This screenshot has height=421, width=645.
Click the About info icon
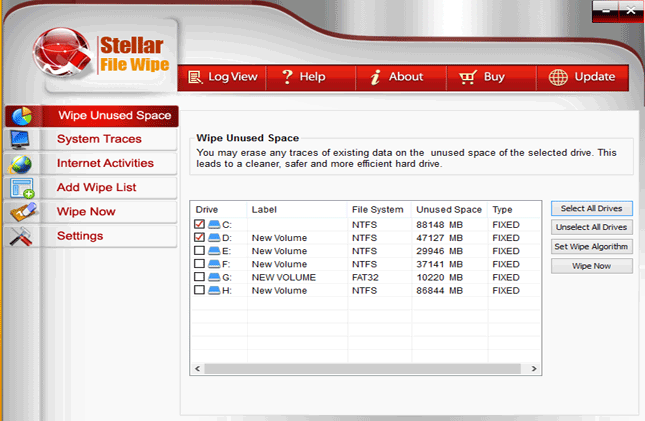(x=375, y=77)
